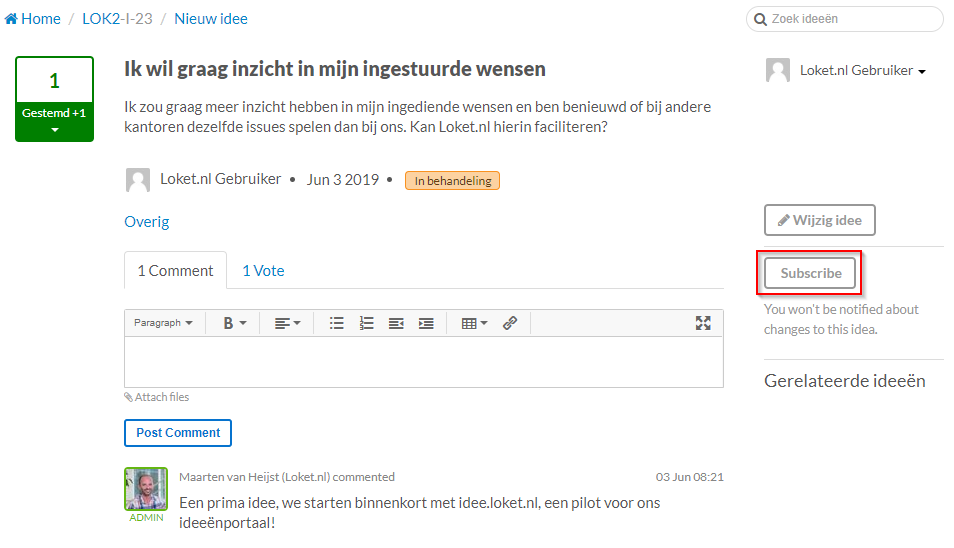
Task: Click the Wijzig idee button
Action: click(819, 220)
